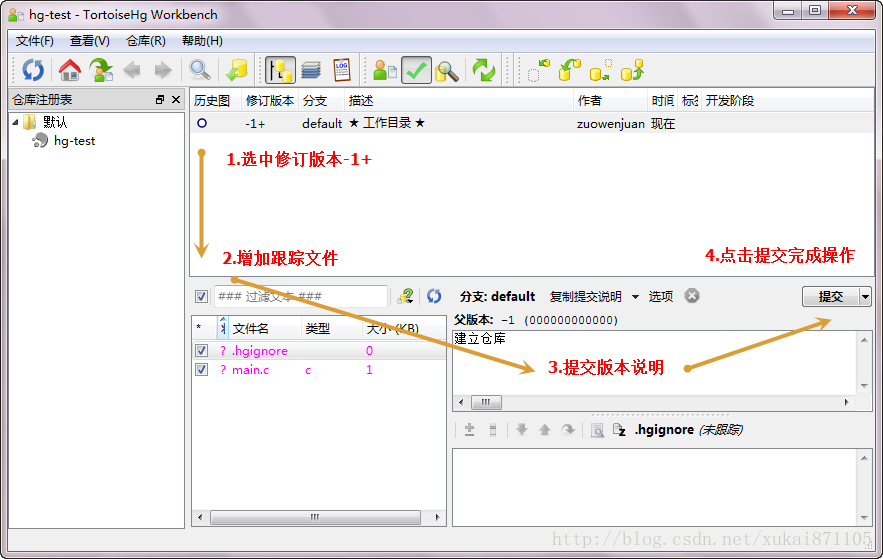Click the 修订版本 column header
Image resolution: width=883 pixels, height=559 pixels.
(270, 101)
